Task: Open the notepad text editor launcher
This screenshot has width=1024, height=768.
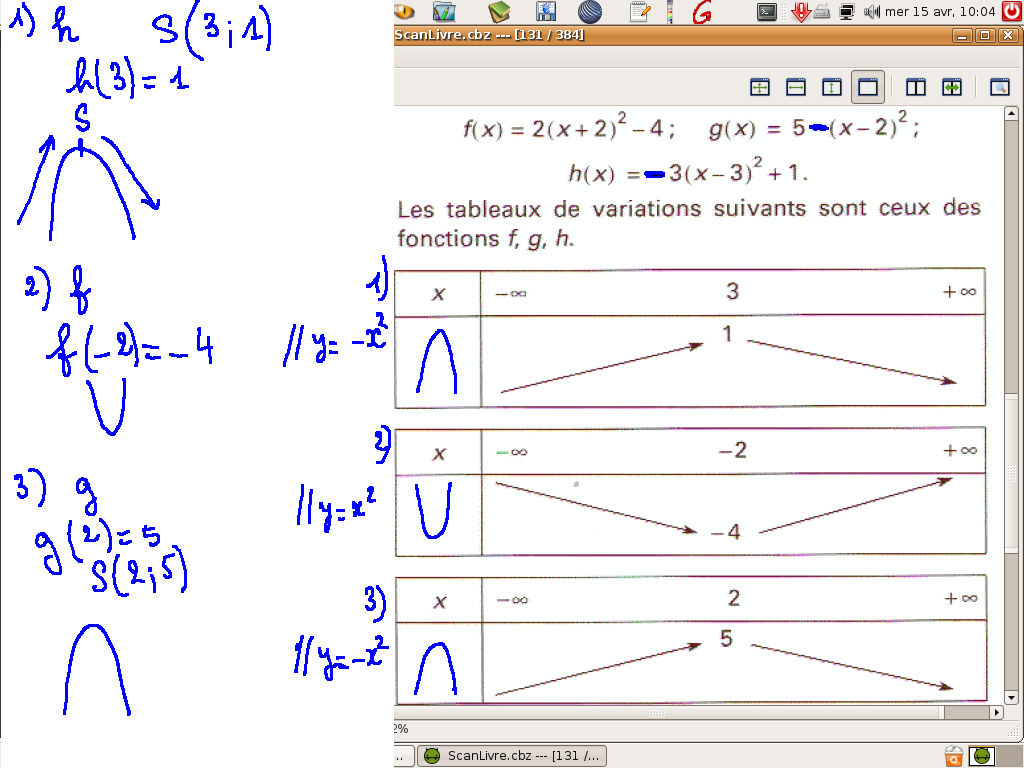Action: point(638,12)
